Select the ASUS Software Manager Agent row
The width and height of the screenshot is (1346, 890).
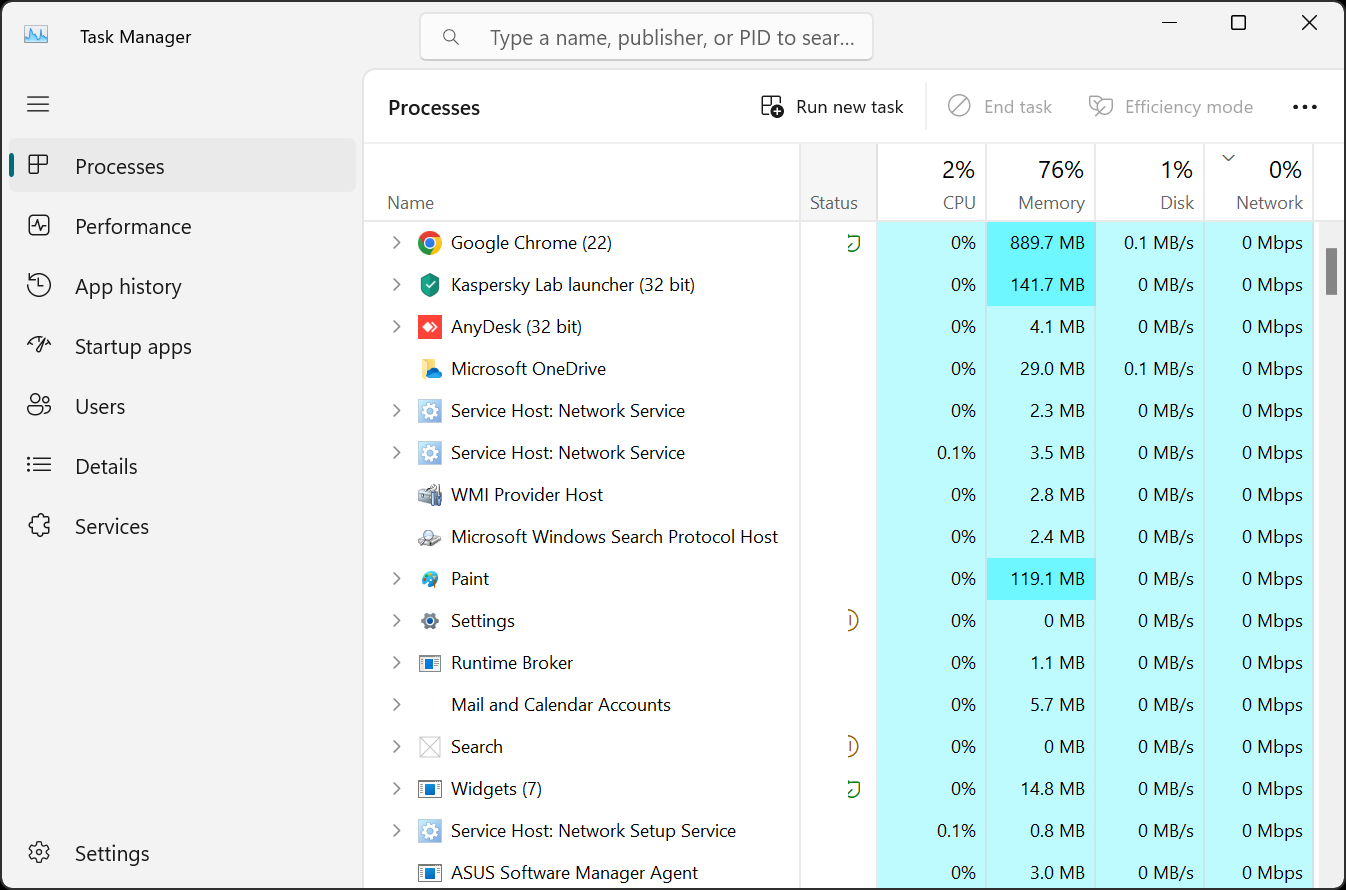(x=839, y=872)
